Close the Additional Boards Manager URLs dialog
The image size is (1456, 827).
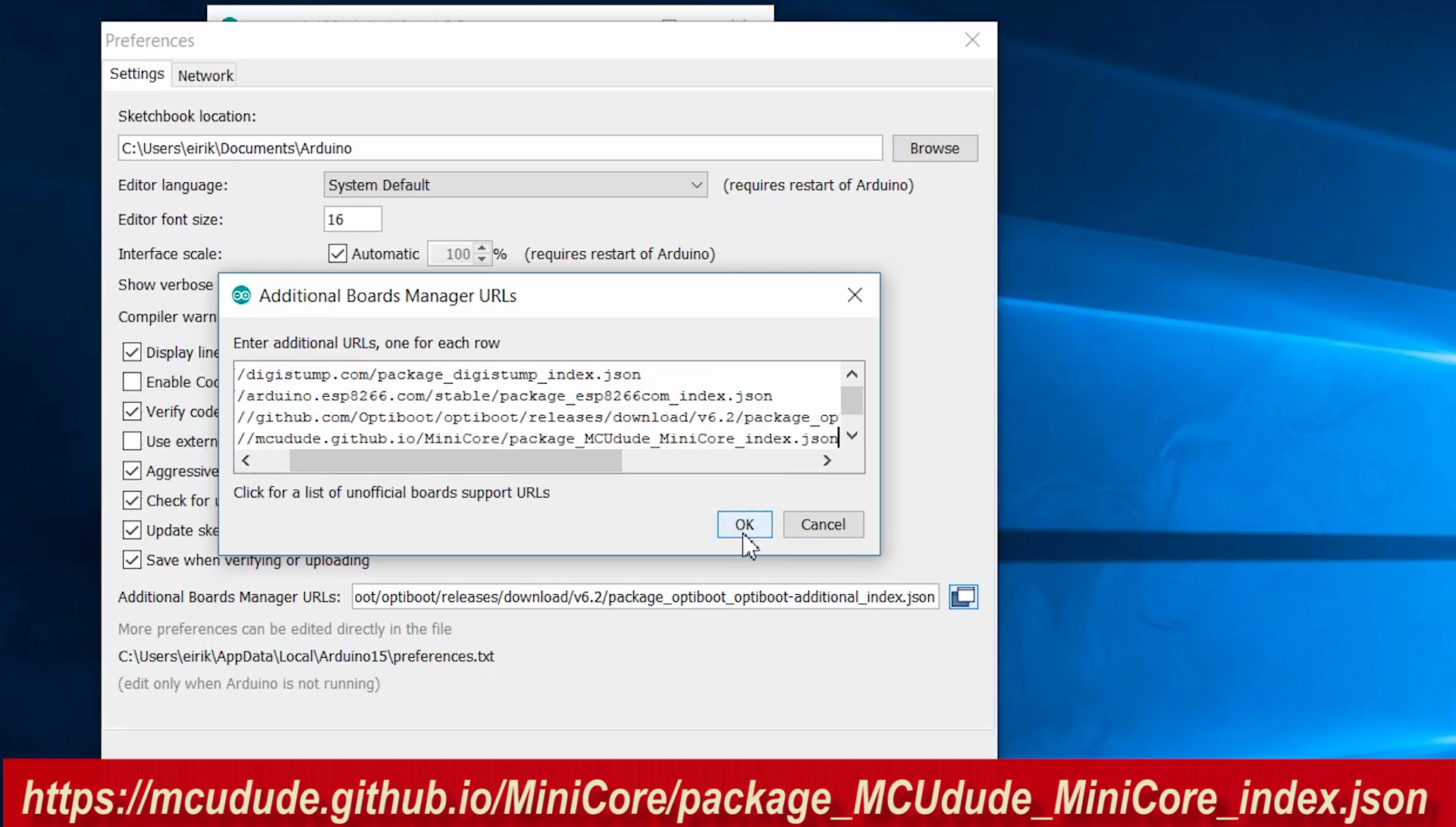(x=855, y=295)
